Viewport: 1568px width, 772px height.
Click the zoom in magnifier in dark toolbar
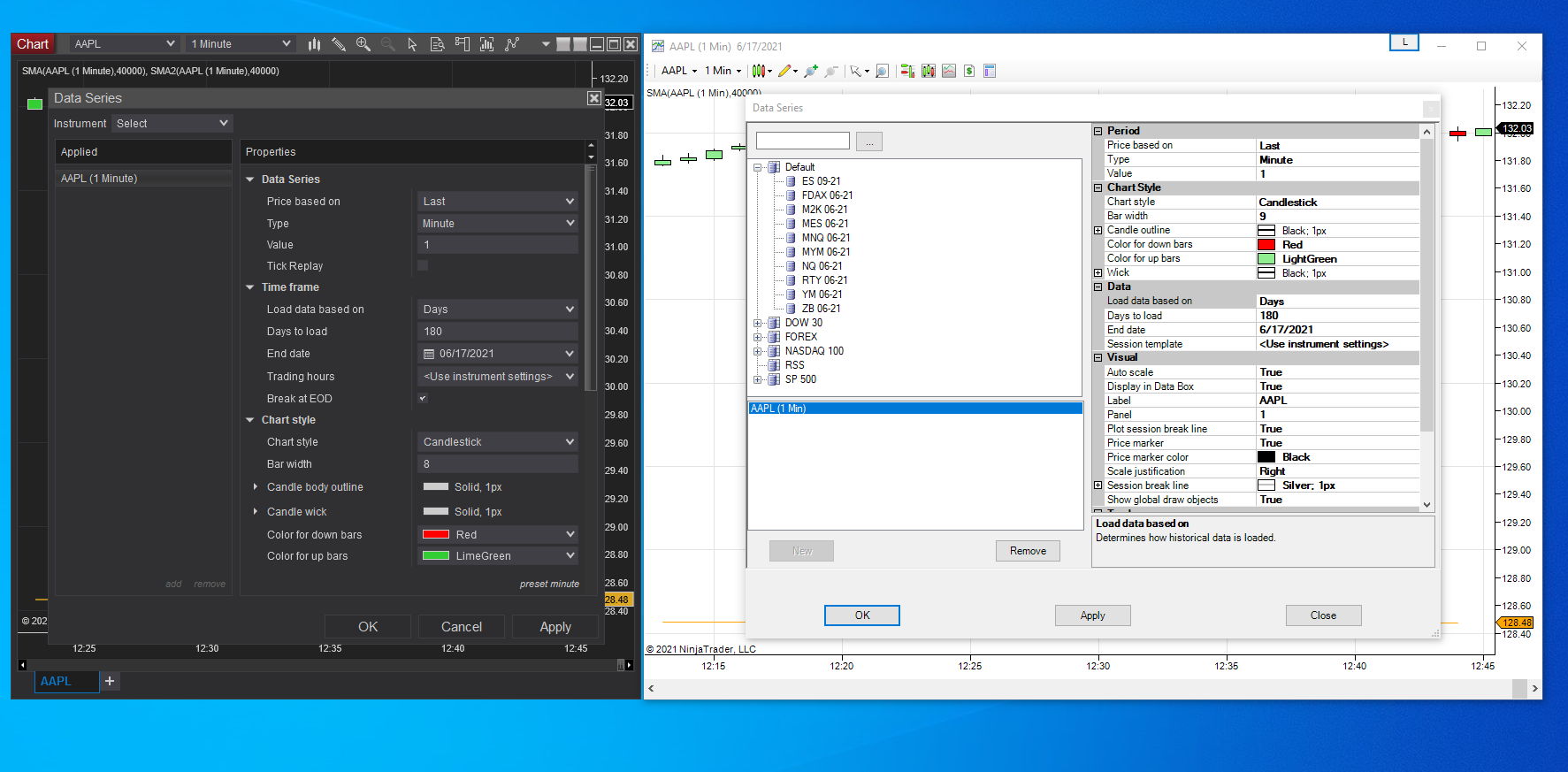pyautogui.click(x=363, y=44)
